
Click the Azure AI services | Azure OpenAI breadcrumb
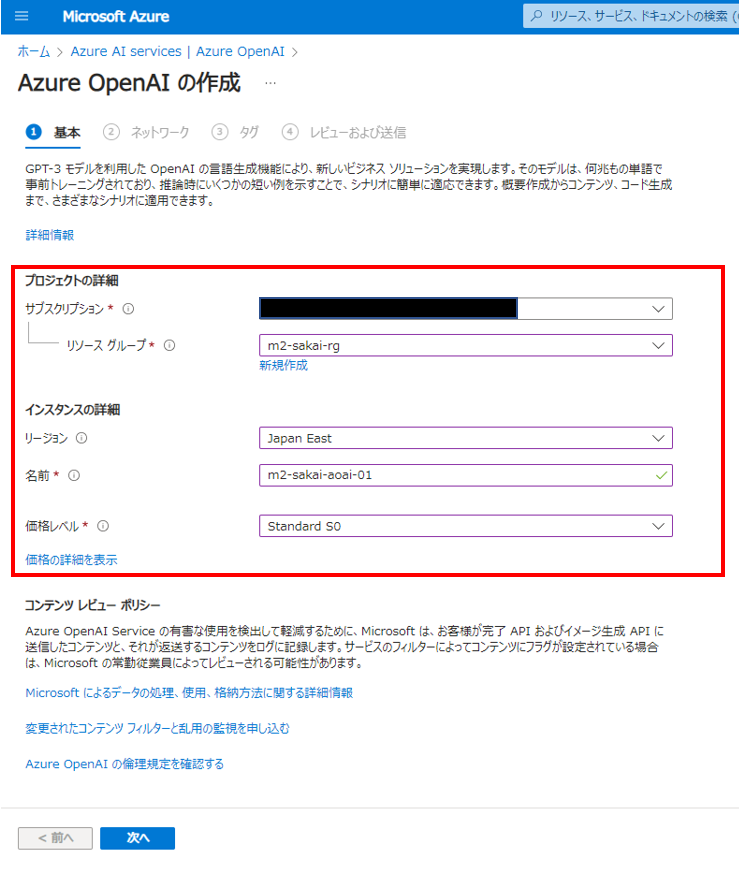tap(177, 52)
